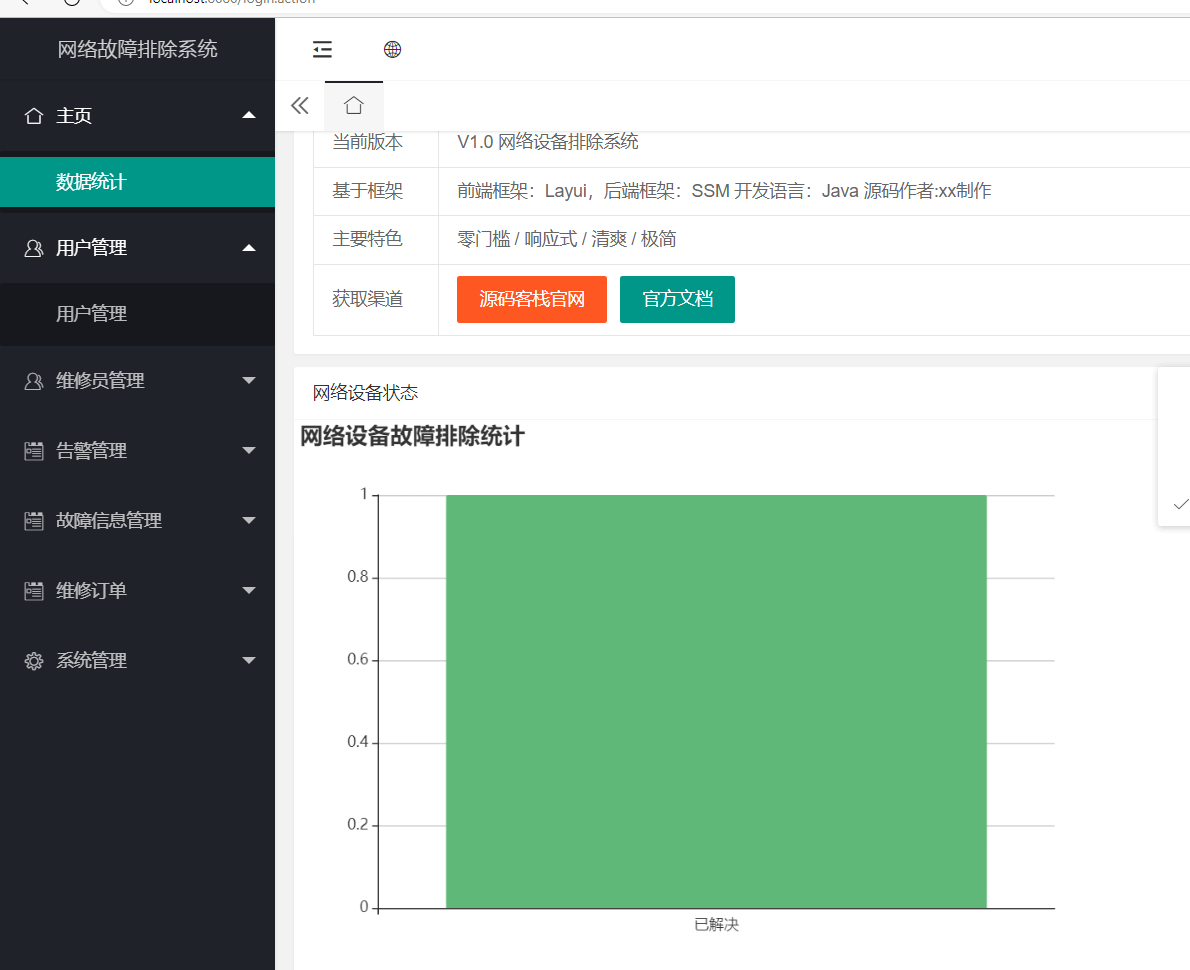The height and width of the screenshot is (970, 1190).
Task: Select the green 已解决 bar in the chart
Action: pyautogui.click(x=715, y=700)
